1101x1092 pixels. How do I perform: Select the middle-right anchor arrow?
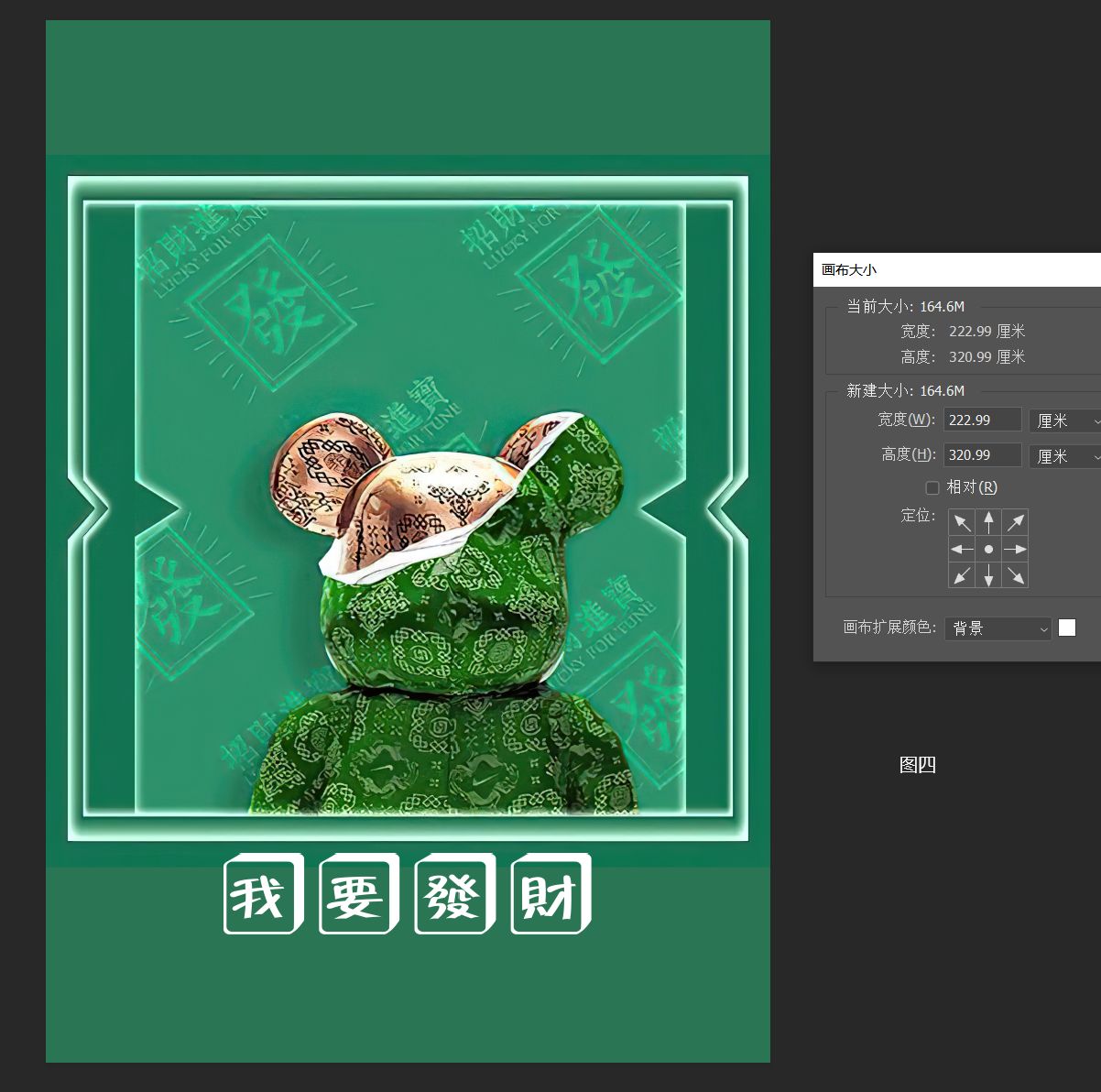click(1015, 549)
